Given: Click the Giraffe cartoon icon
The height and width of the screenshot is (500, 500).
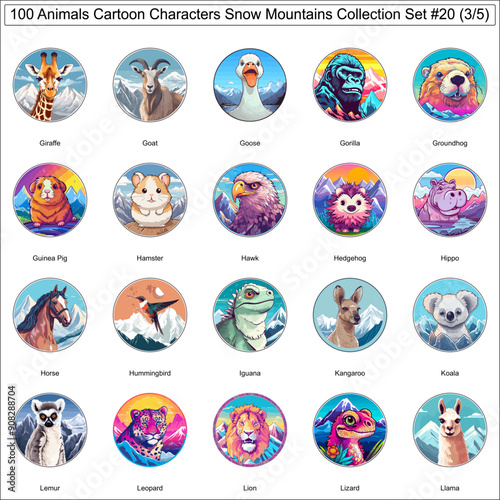Looking at the screenshot, I should pos(50,85).
